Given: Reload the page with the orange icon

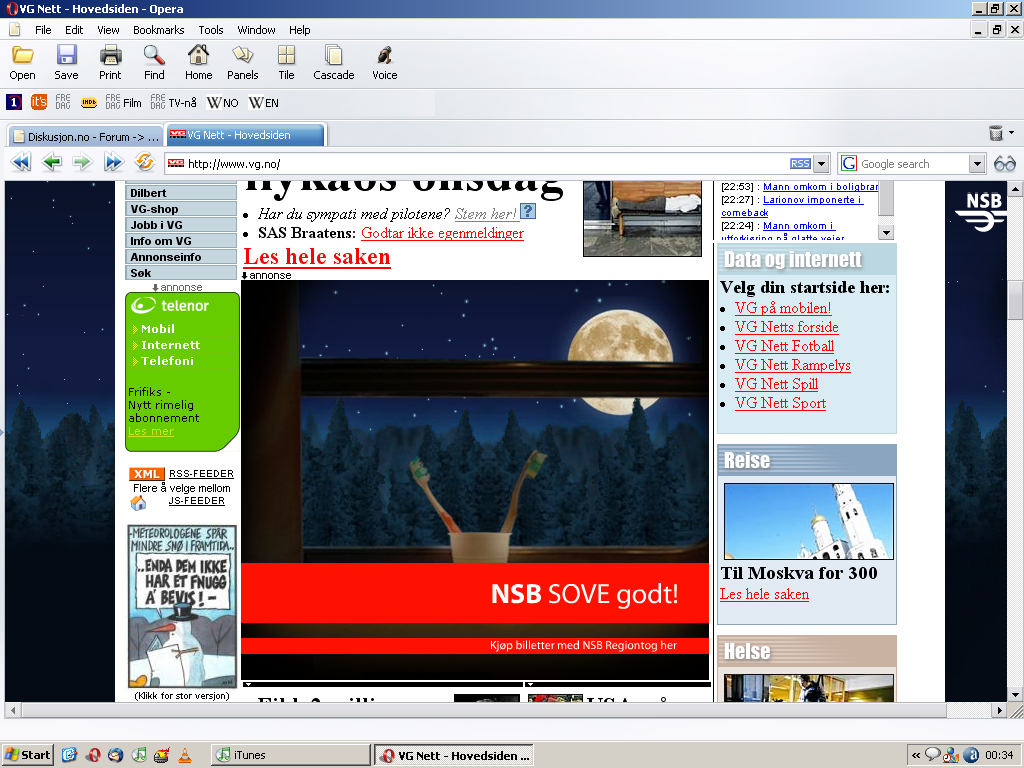Looking at the screenshot, I should click(x=144, y=161).
